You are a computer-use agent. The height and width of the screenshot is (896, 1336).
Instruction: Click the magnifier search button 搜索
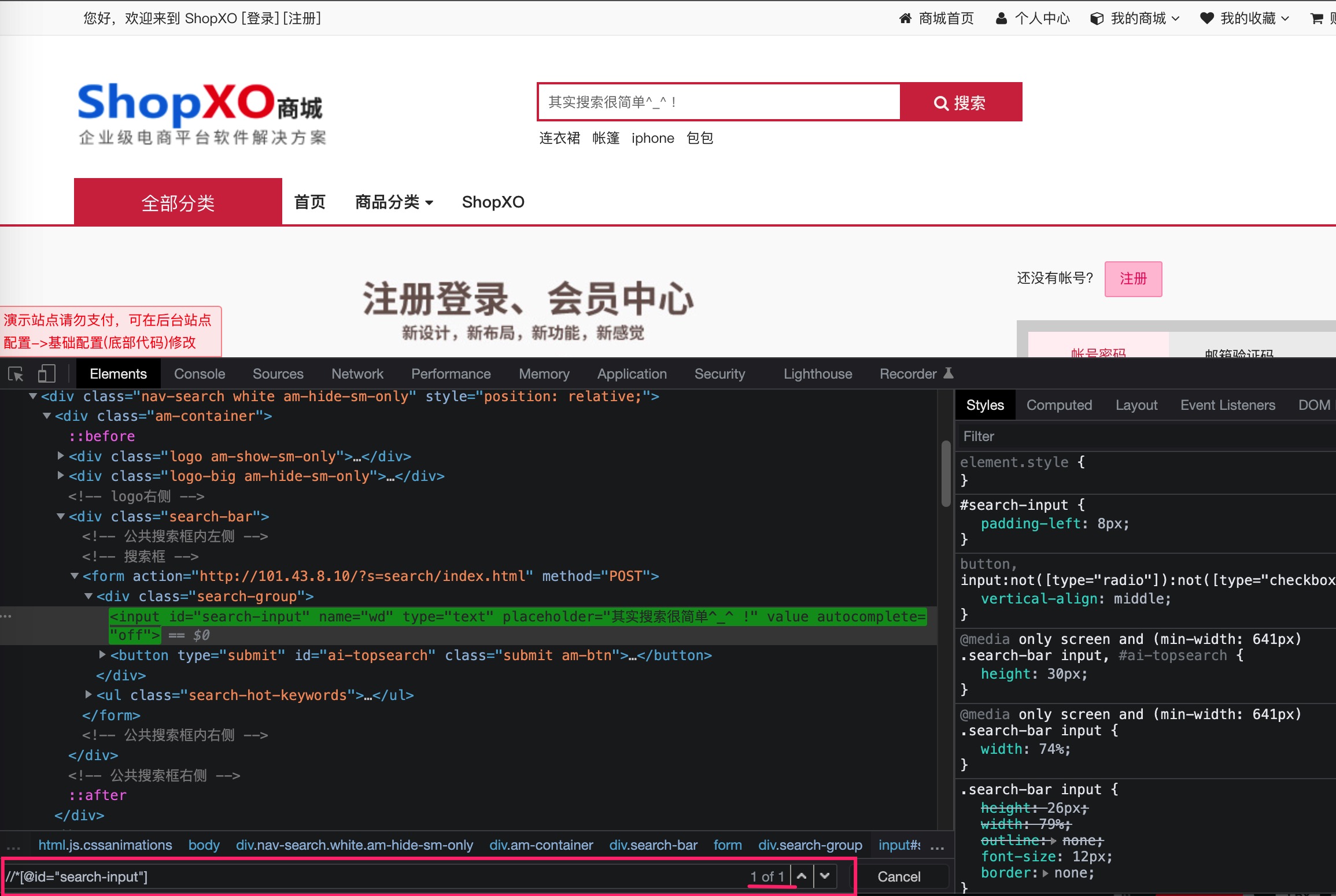pos(961,102)
